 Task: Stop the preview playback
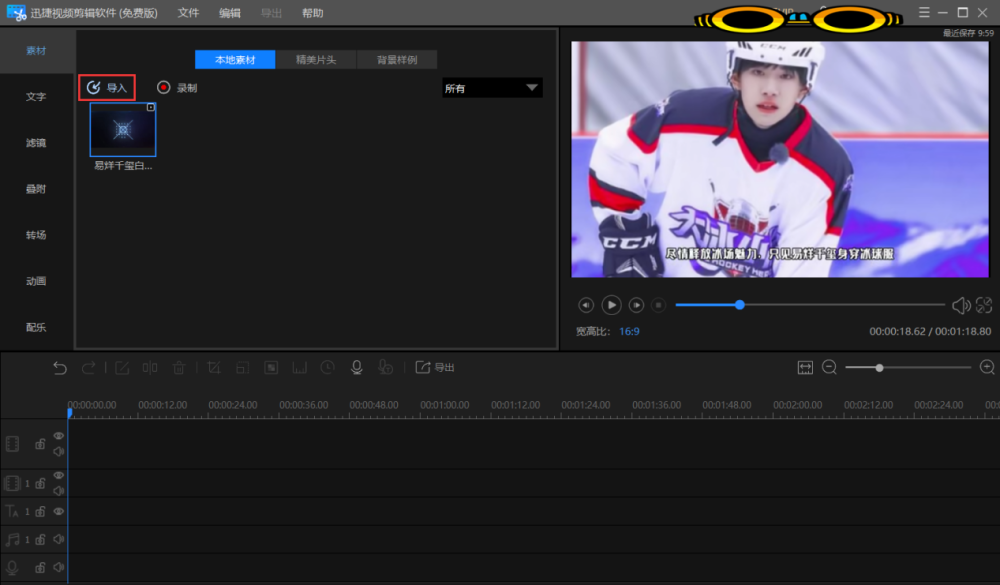coord(659,305)
